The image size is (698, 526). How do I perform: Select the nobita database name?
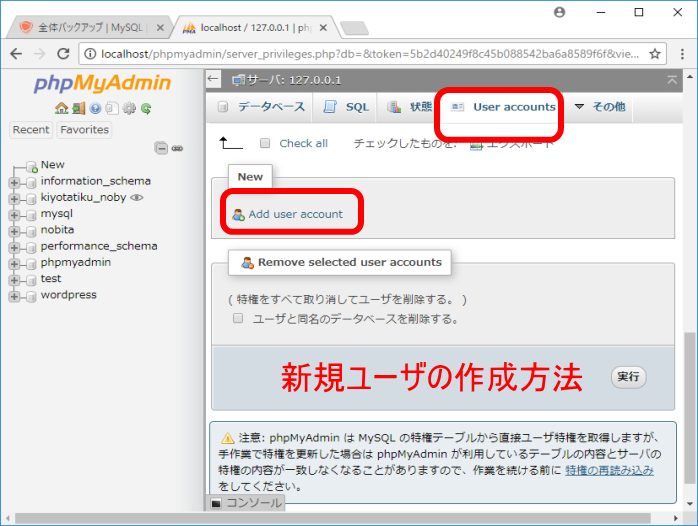[57, 230]
